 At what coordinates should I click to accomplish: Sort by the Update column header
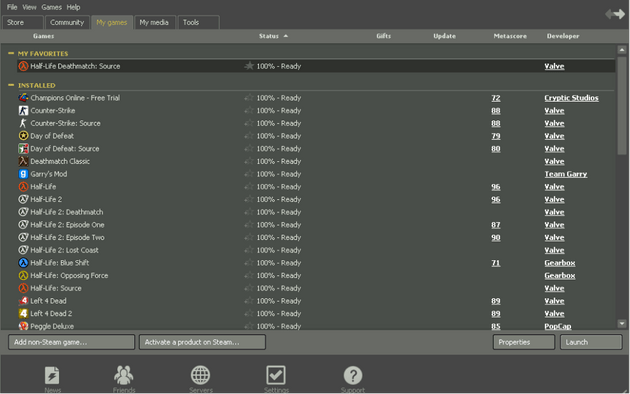444,36
